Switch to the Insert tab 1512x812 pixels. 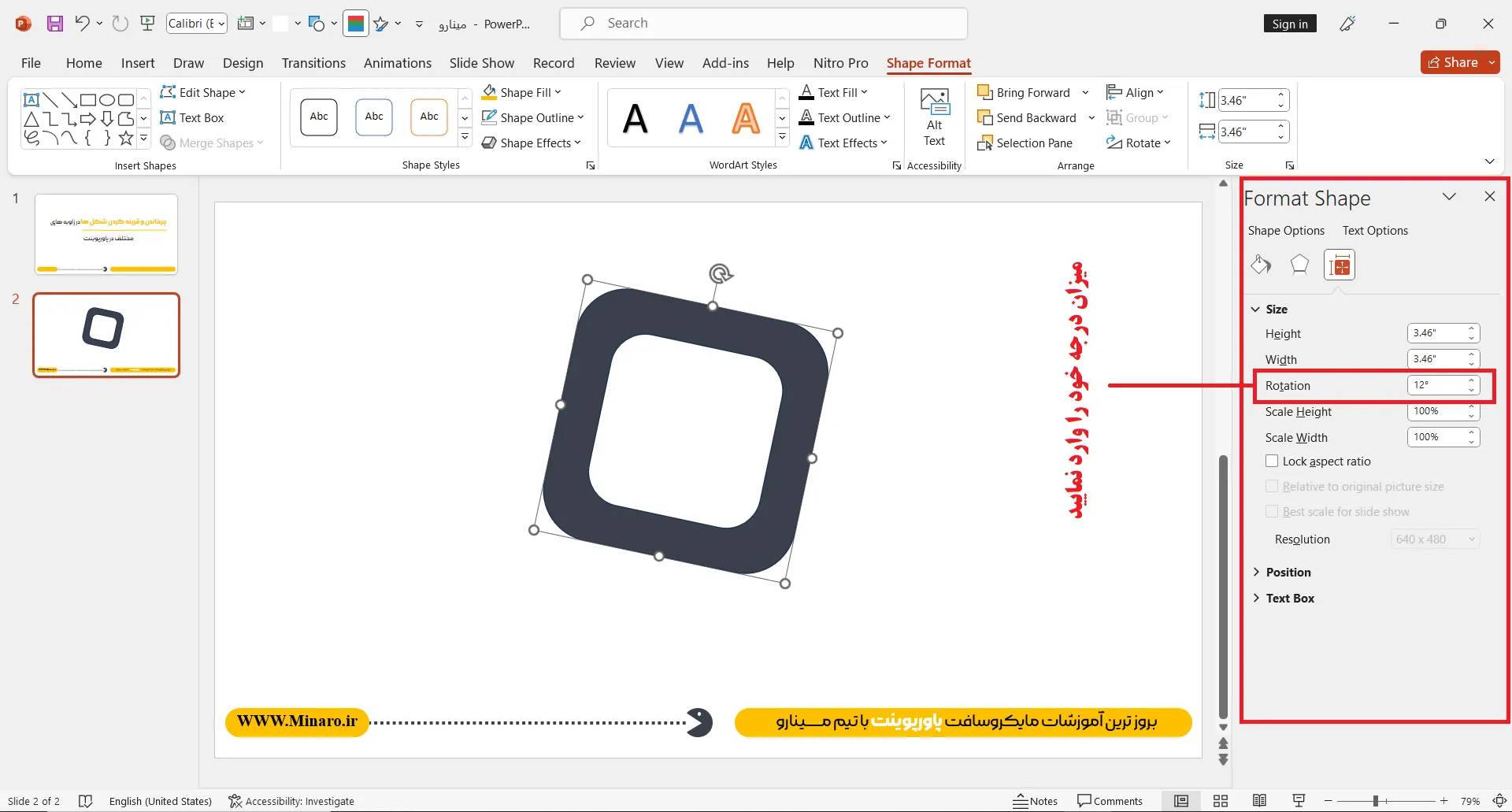138,63
